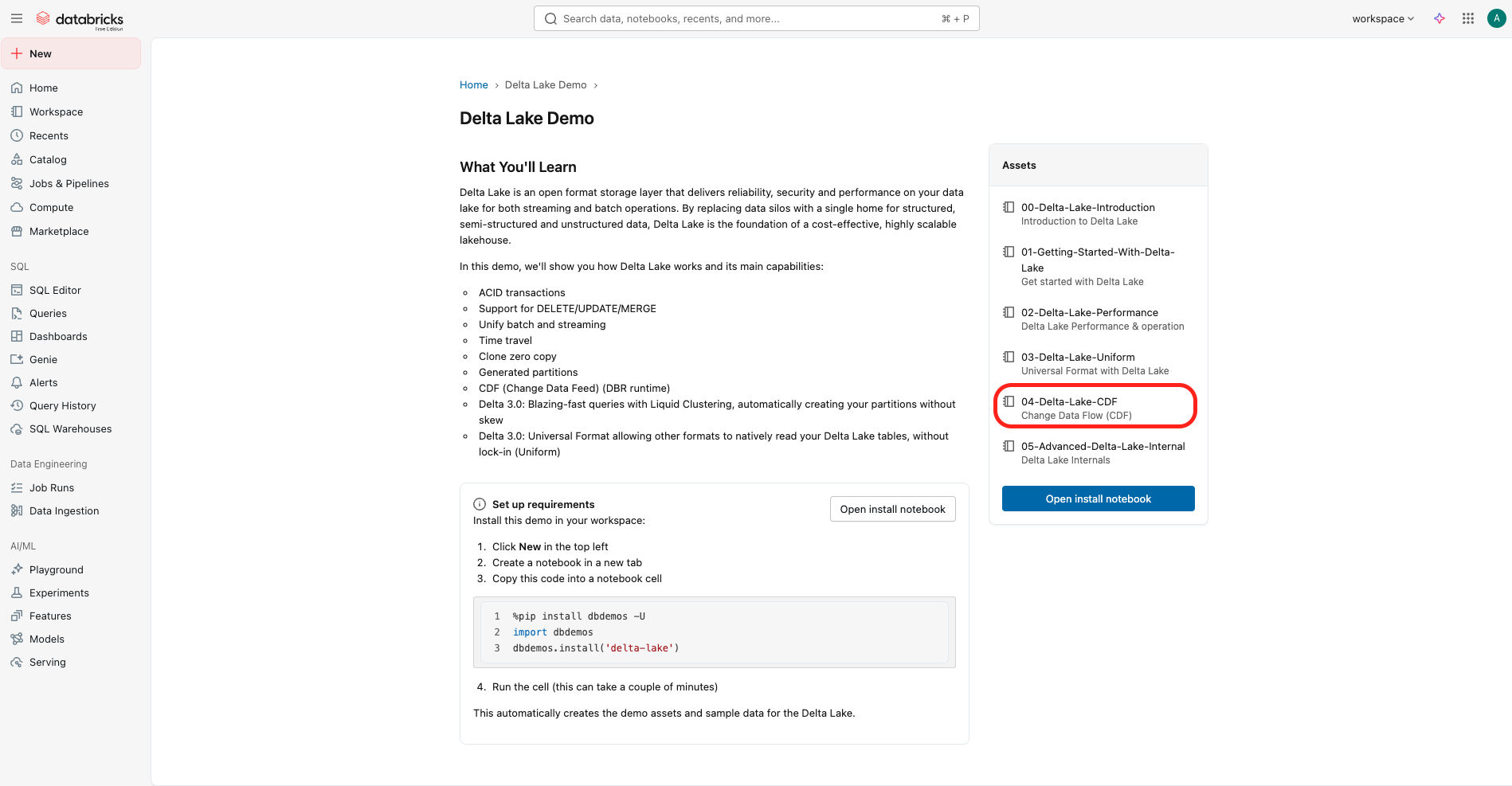Open the Compute page
Viewport: 1512px width, 786px height.
point(51,207)
